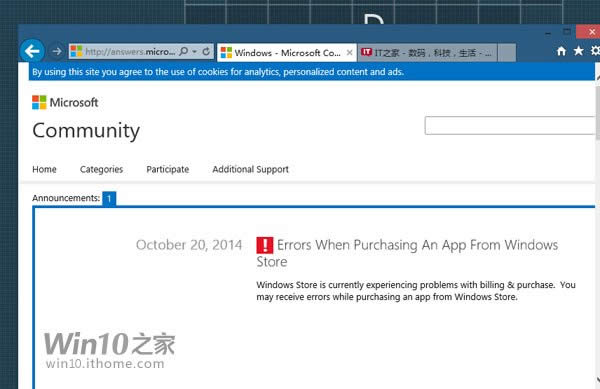Refresh the page with reload icon
The image size is (600, 389).
tap(206, 51)
